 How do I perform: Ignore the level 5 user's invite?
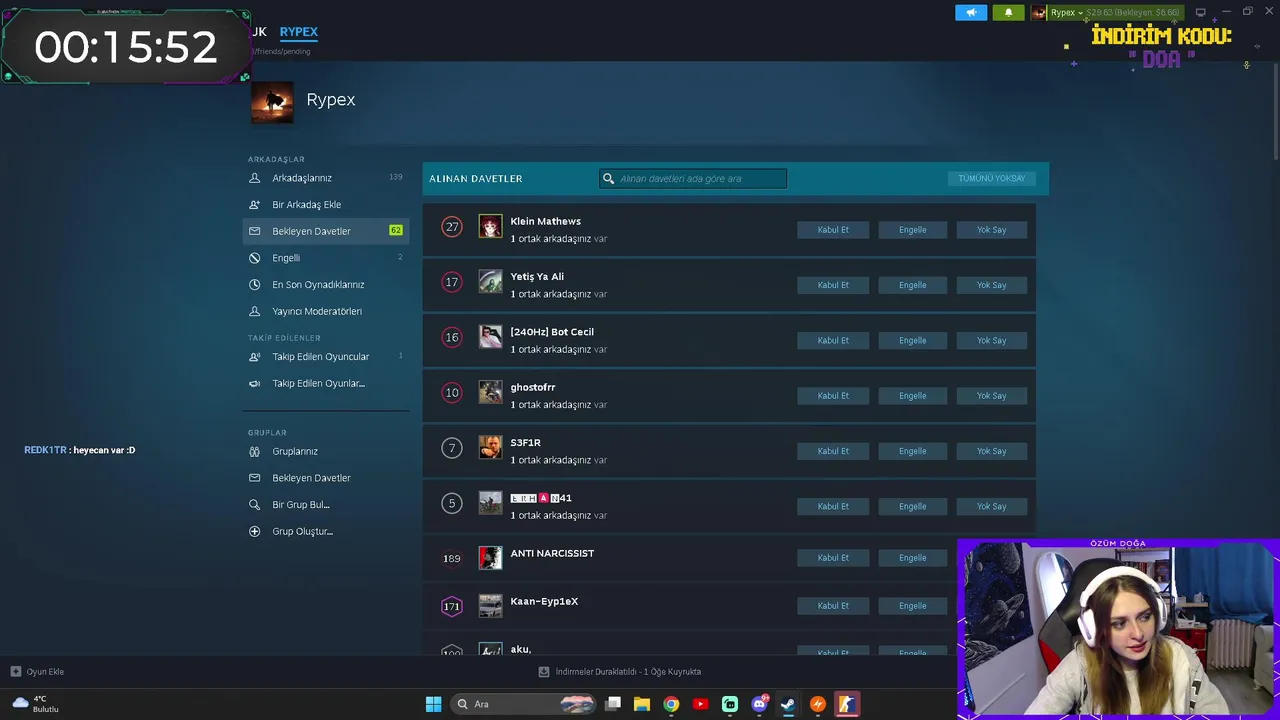point(991,506)
